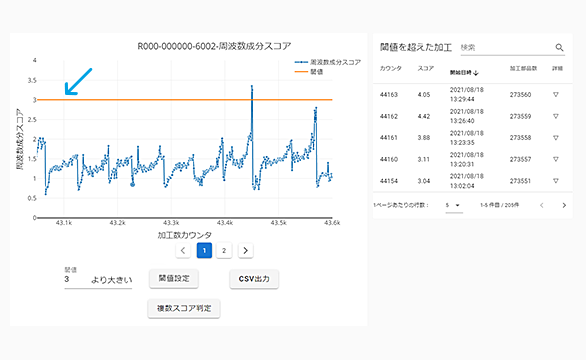The image size is (586, 360).
Task: Go to previous table page arrow
Action: 542,205
